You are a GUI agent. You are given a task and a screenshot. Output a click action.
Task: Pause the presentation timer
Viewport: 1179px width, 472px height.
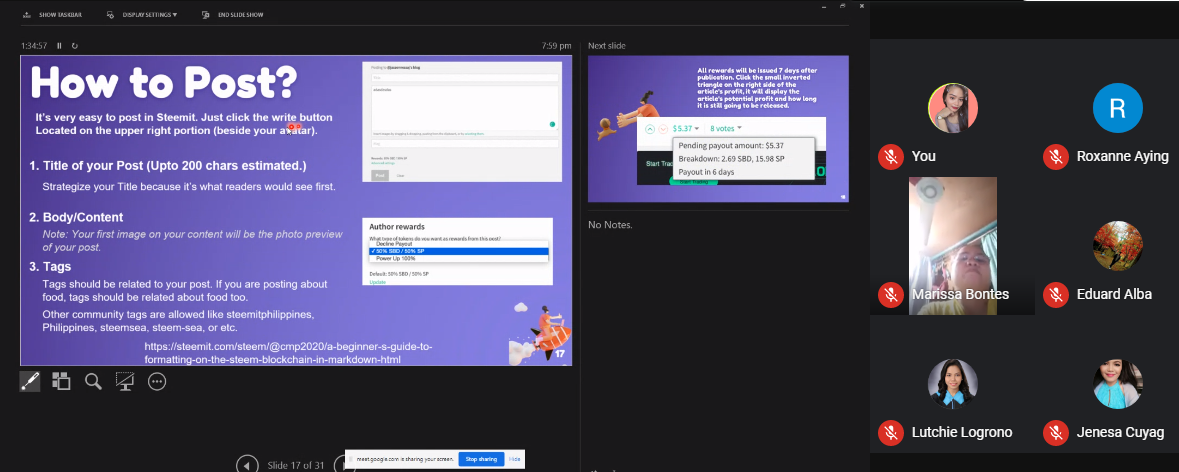(x=59, y=46)
